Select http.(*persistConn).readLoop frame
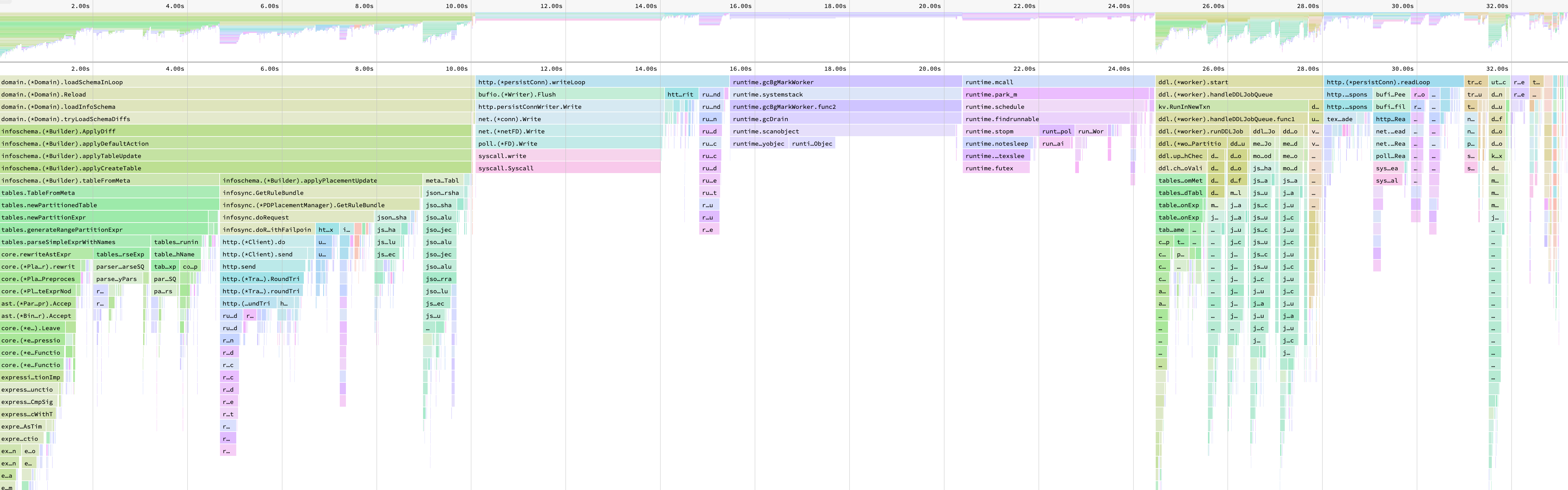 [1394, 82]
